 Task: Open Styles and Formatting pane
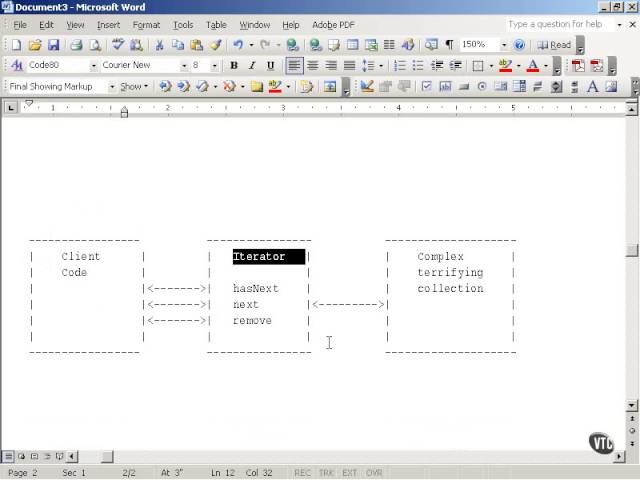[x=17, y=65]
